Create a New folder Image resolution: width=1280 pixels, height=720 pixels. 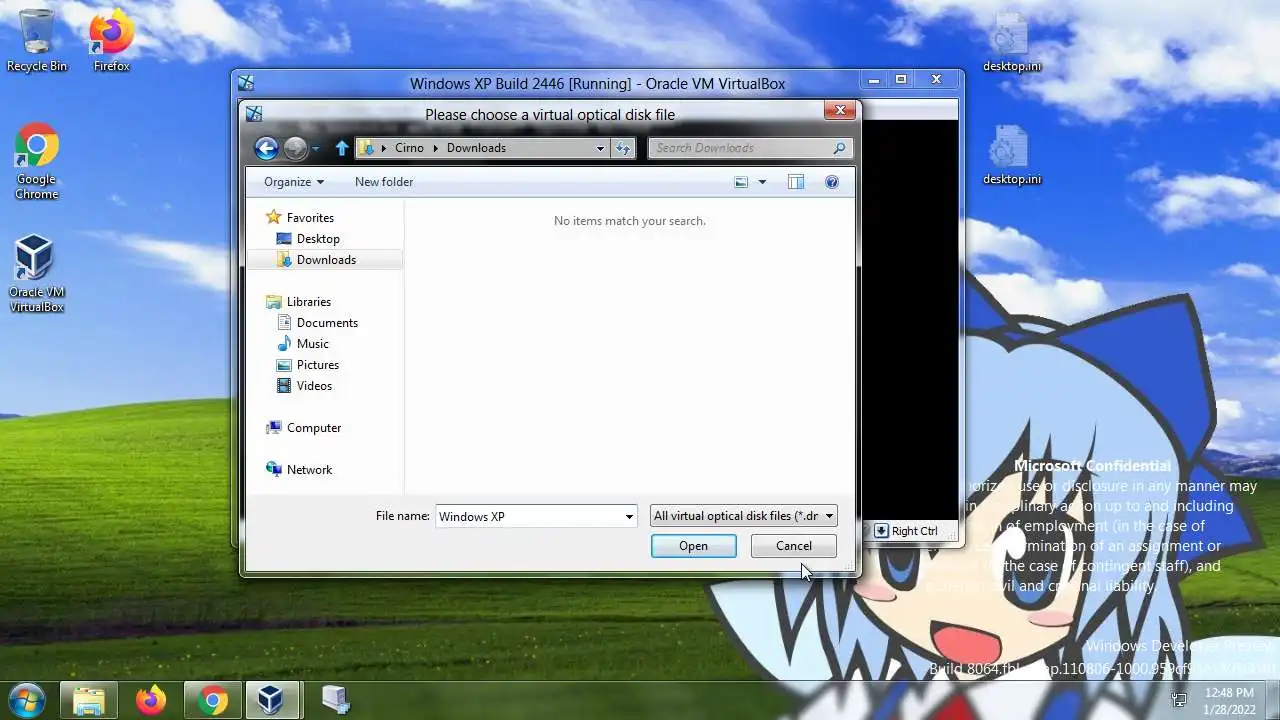[384, 182]
